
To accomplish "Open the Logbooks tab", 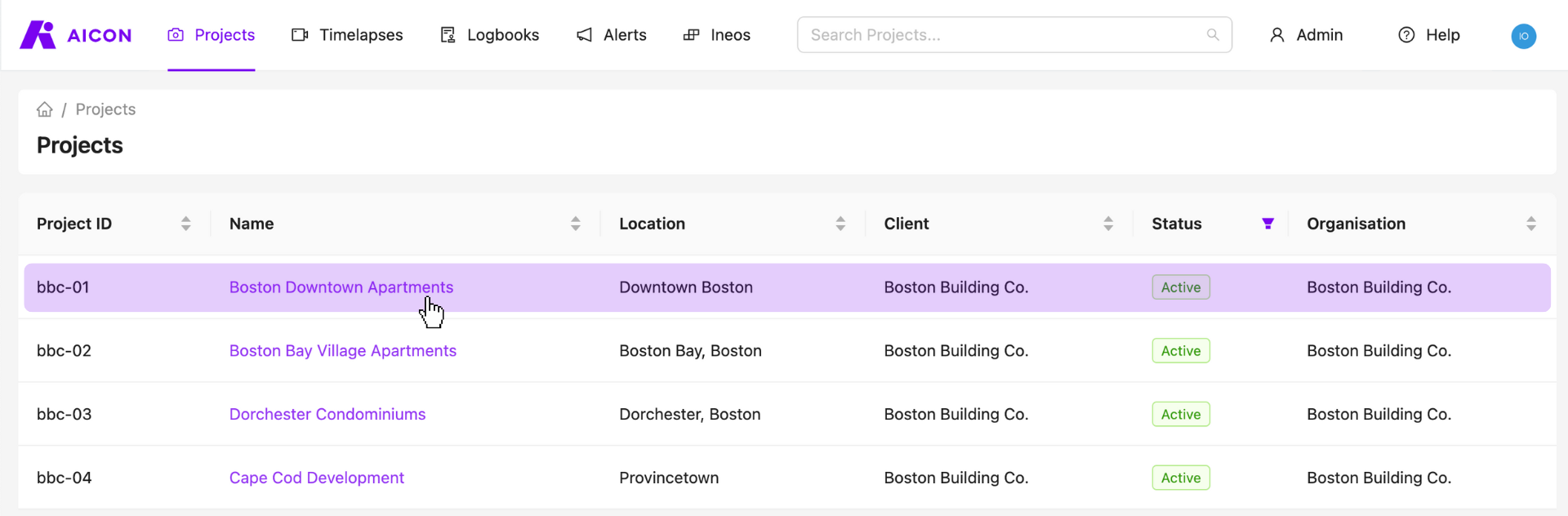I will (x=489, y=35).
